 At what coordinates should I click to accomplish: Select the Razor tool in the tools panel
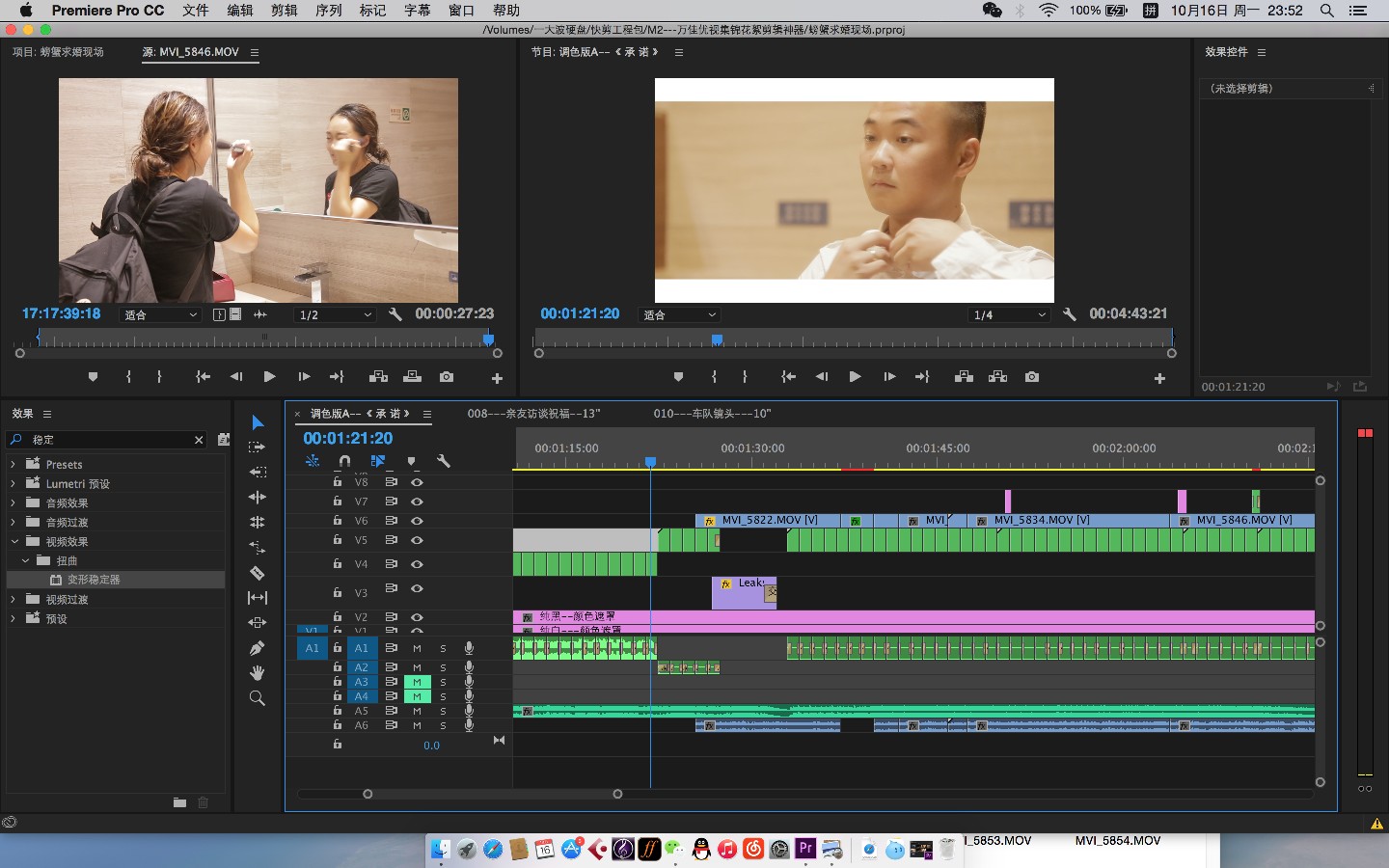point(258,573)
